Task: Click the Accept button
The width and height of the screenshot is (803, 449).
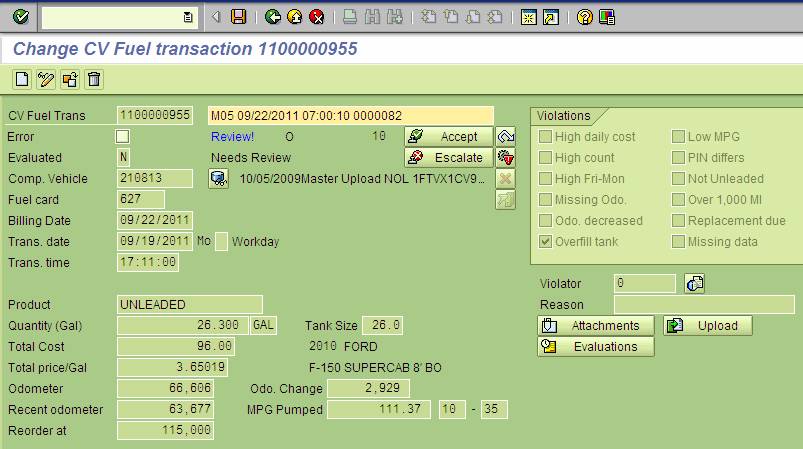Action: coord(449,137)
